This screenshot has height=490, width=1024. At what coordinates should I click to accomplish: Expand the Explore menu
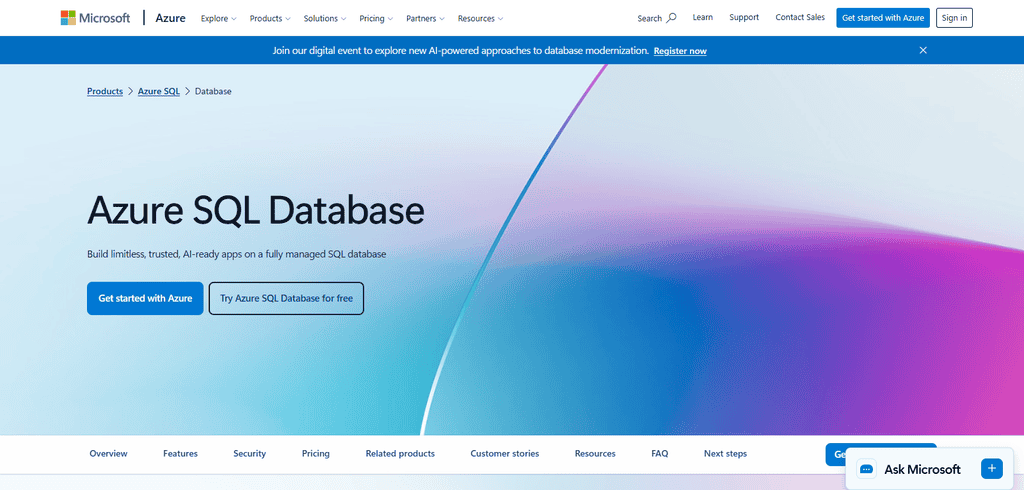(219, 18)
